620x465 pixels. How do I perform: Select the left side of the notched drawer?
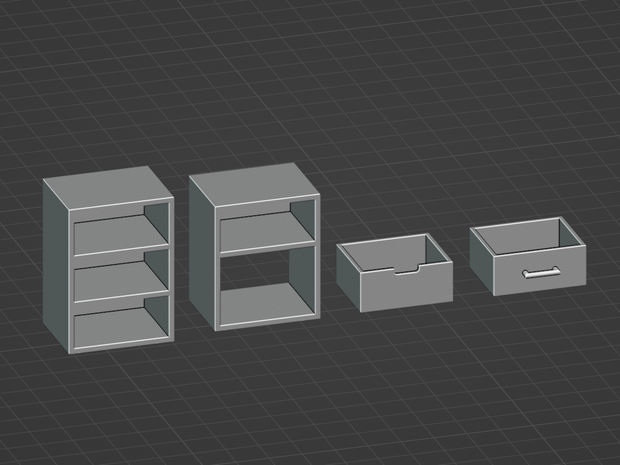(348, 277)
